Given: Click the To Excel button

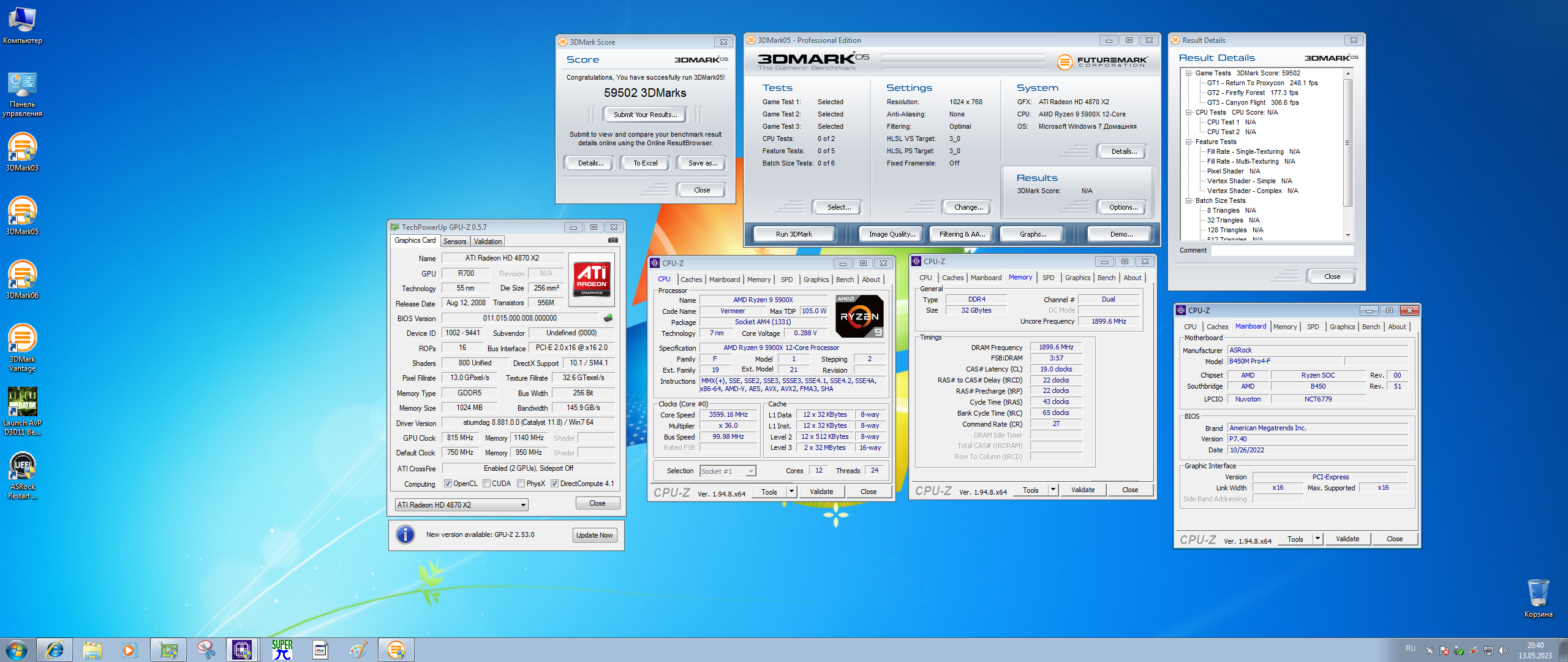Looking at the screenshot, I should pyautogui.click(x=646, y=163).
